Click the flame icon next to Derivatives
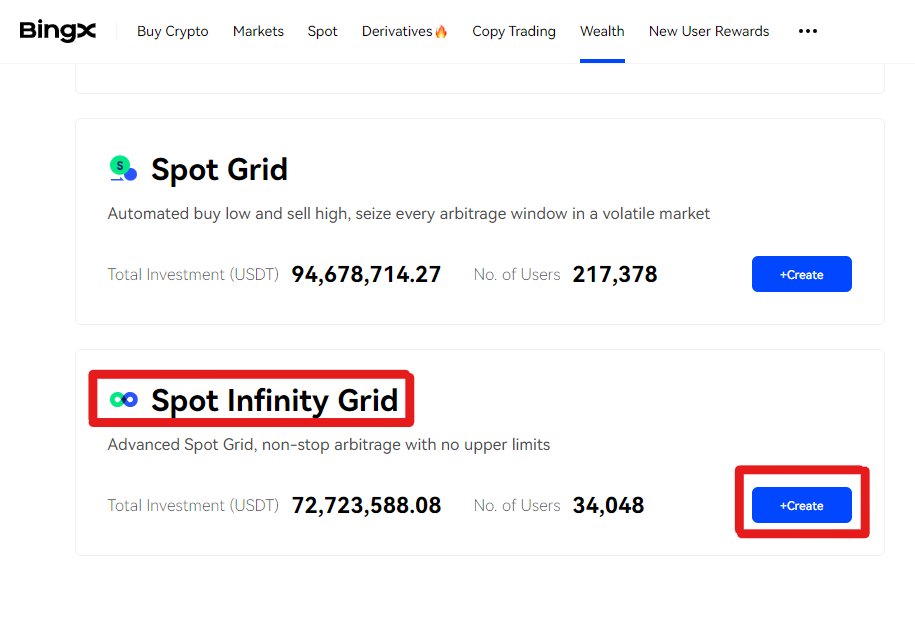 (441, 31)
